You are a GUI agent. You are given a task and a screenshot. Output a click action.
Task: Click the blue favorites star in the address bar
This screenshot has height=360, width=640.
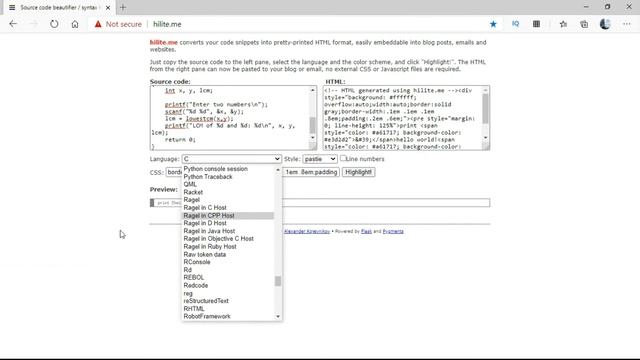coord(493,24)
